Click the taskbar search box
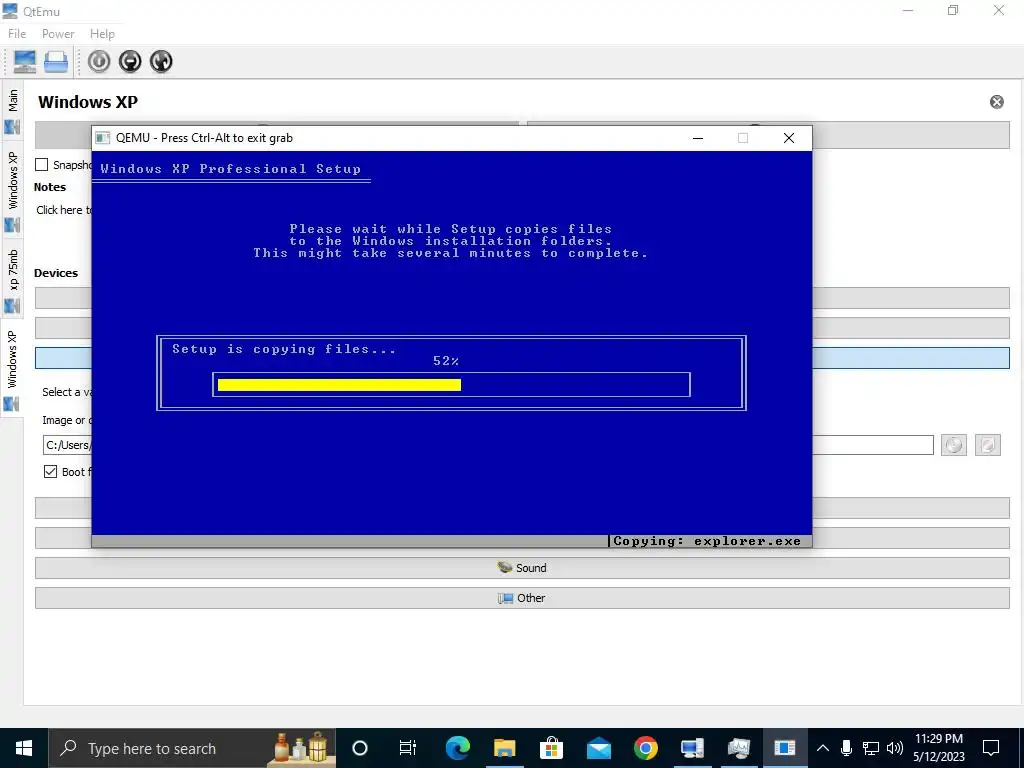This screenshot has height=768, width=1024. [192, 748]
